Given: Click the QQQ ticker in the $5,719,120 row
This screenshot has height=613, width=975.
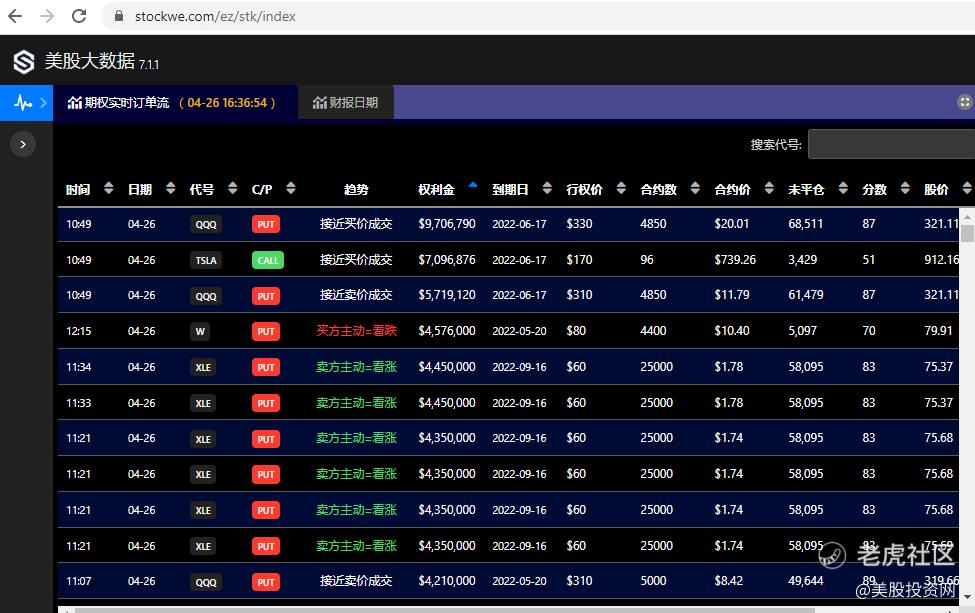Looking at the screenshot, I should pos(206,296).
